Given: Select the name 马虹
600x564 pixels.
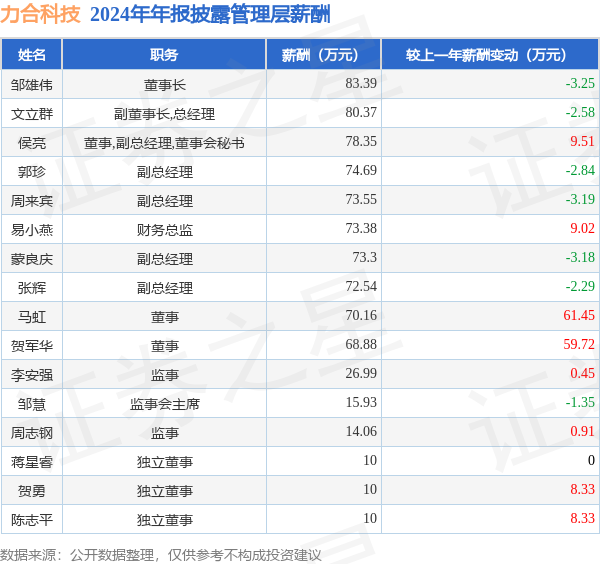Looking at the screenshot, I should (x=32, y=317).
